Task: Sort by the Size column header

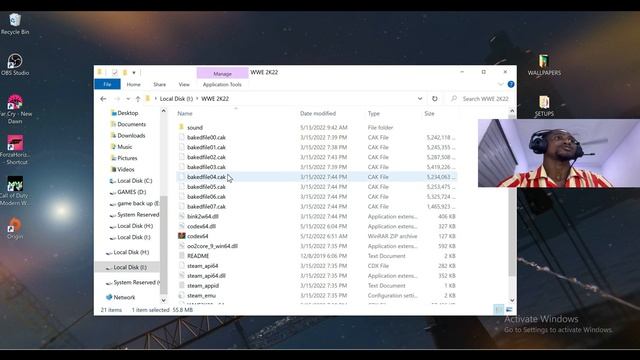Action: point(429,113)
